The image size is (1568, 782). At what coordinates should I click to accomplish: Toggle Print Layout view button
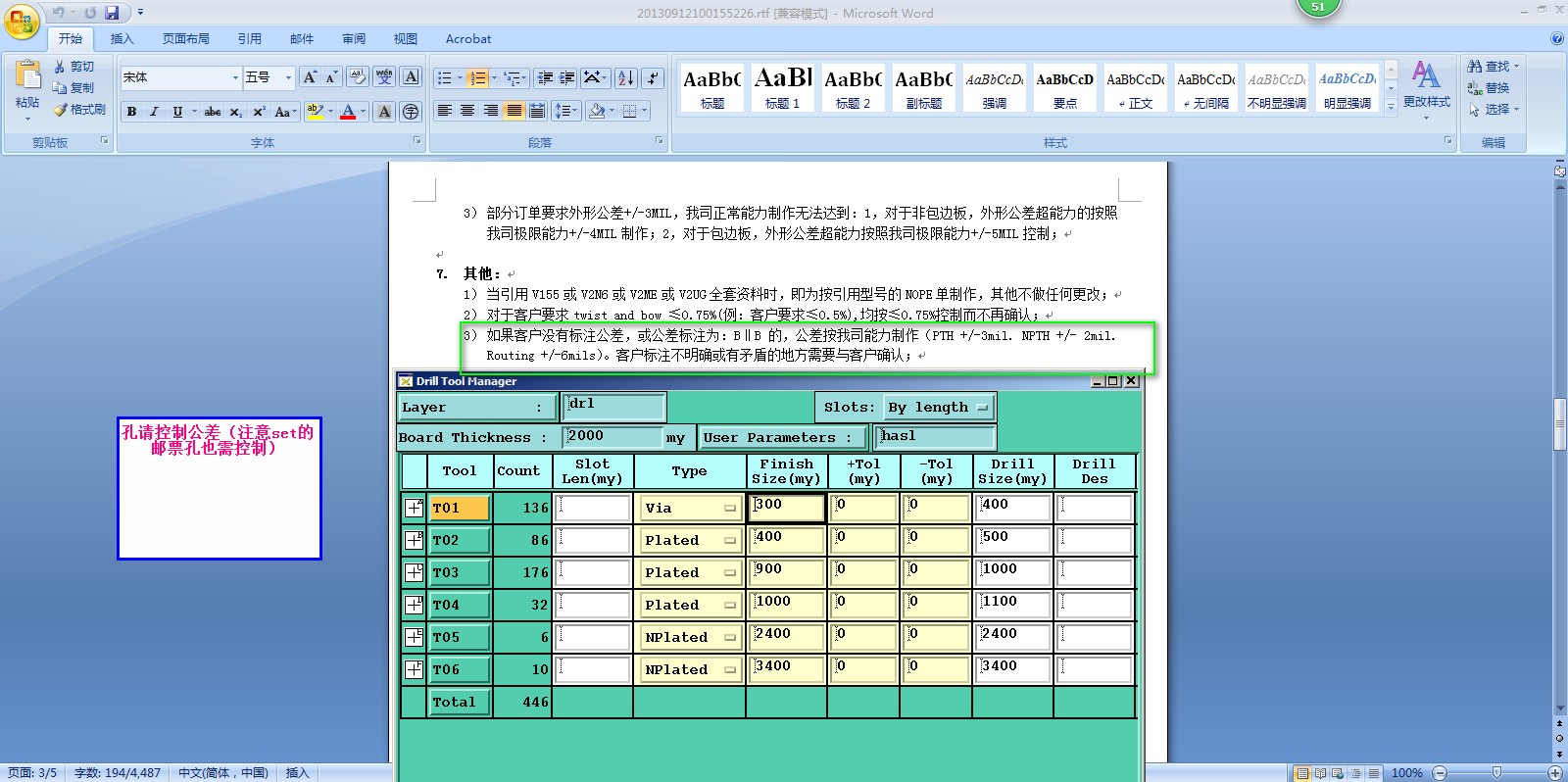[x=1302, y=773]
